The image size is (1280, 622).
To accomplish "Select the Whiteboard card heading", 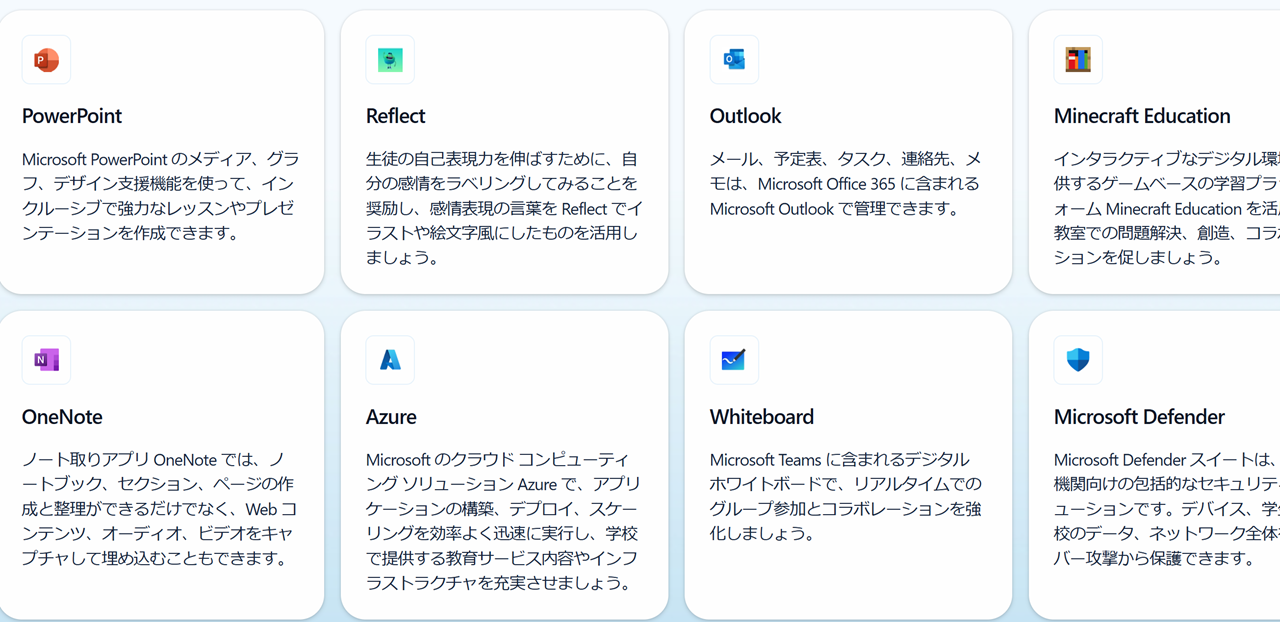I will coord(762,417).
